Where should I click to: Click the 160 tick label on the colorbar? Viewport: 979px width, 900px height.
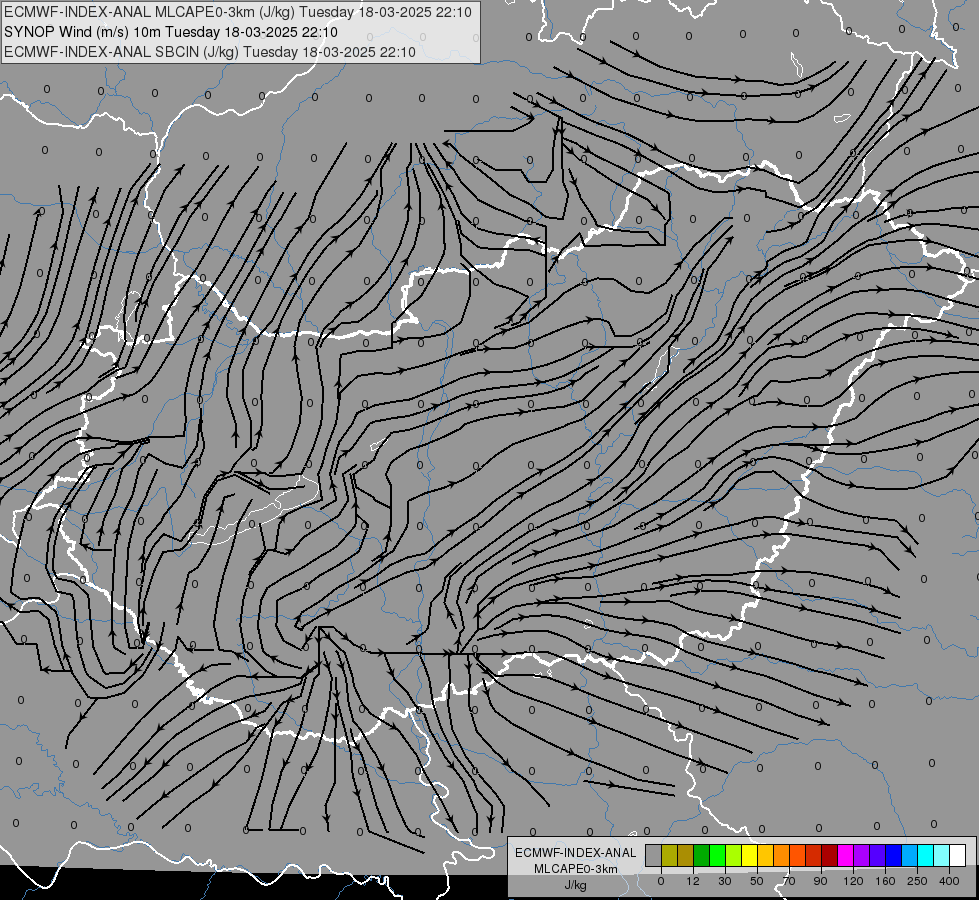pyautogui.click(x=885, y=881)
